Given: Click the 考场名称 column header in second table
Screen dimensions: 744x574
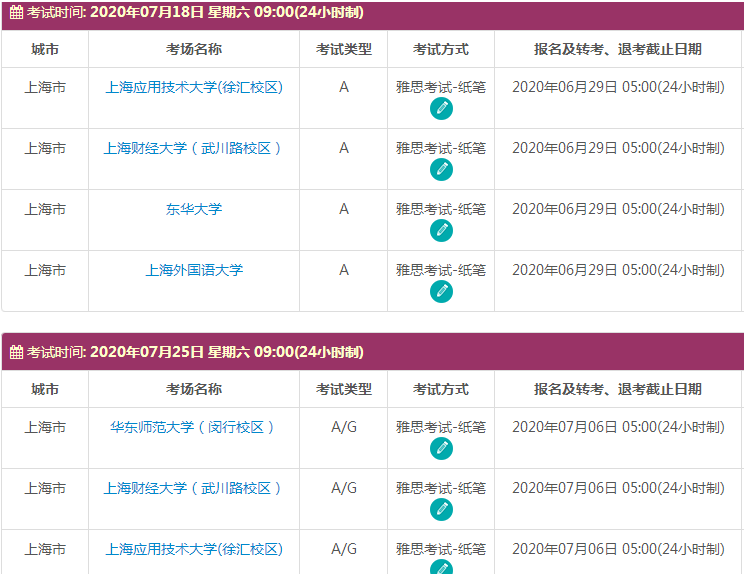Looking at the screenshot, I should 194,389.
